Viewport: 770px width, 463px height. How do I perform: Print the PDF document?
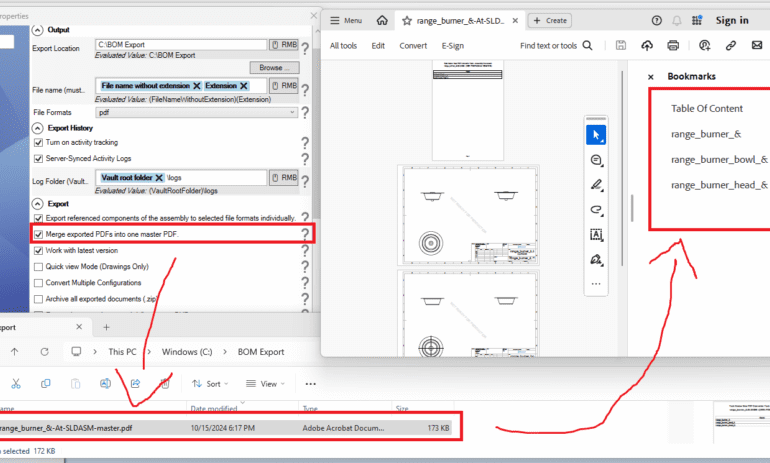coord(673,46)
